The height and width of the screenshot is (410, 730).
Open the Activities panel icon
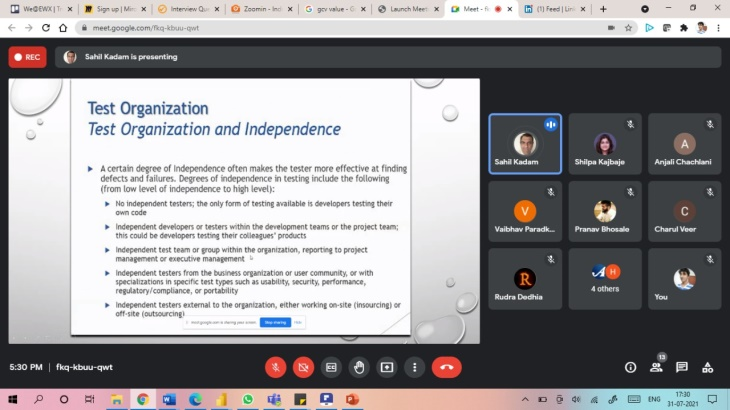pyautogui.click(x=708, y=367)
